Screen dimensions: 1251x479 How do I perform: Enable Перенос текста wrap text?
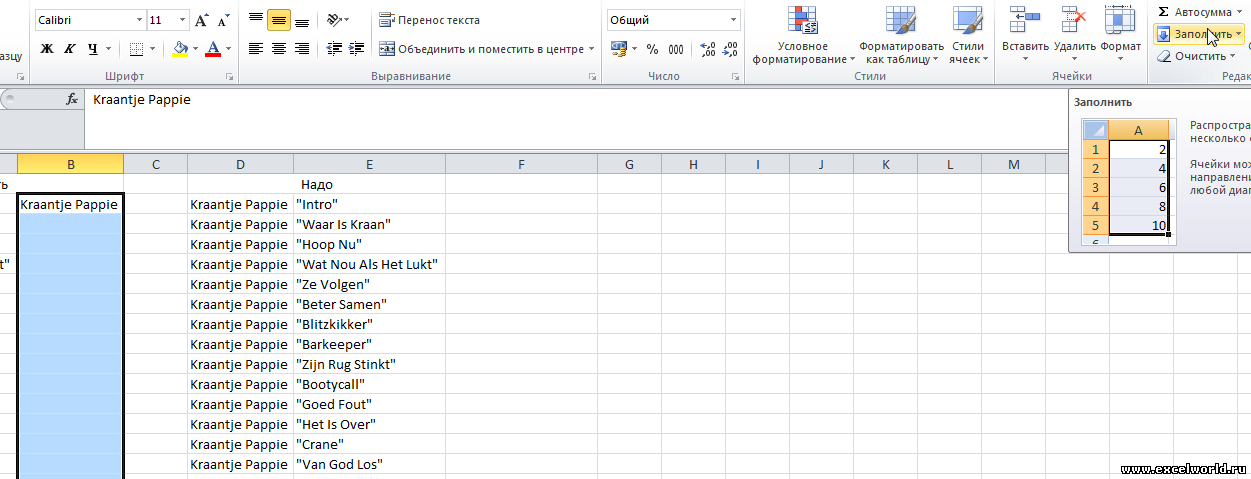430,20
